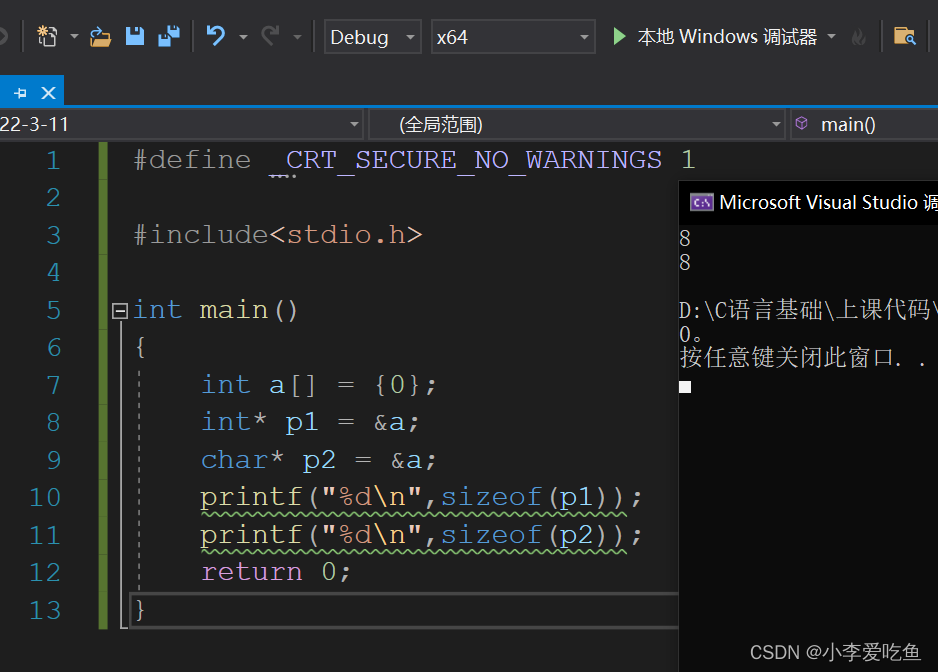The image size is (938, 672).
Task: Open the Debug configuration dropdown
Action: (373, 37)
